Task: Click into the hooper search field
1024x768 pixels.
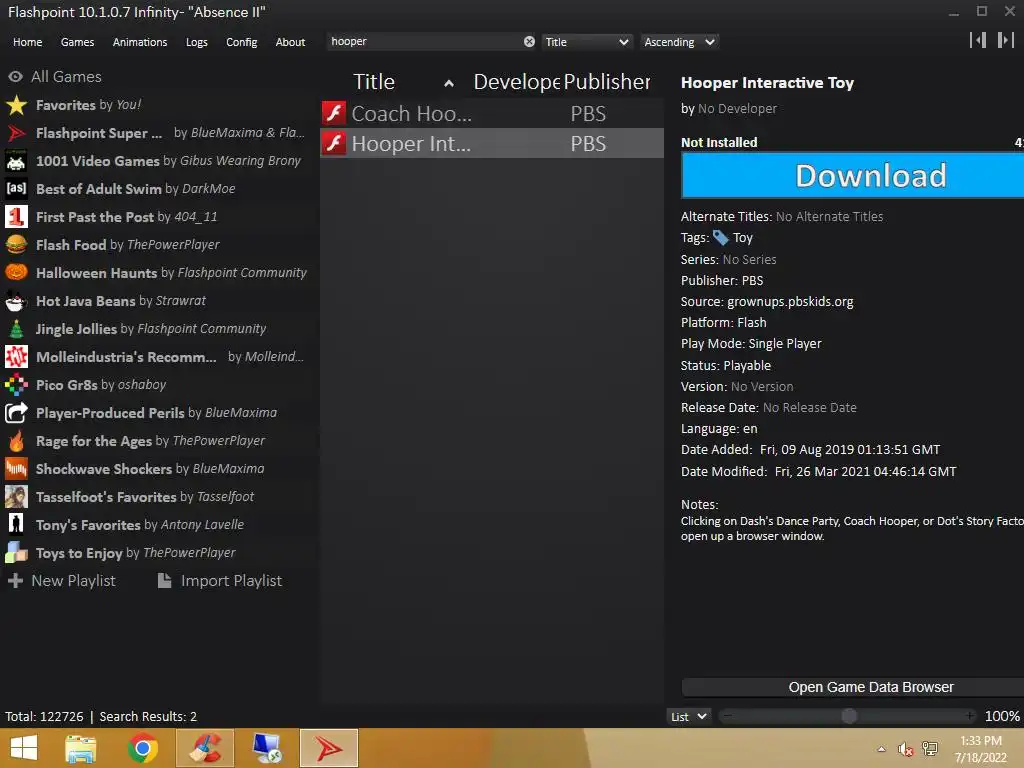Action: coord(424,42)
